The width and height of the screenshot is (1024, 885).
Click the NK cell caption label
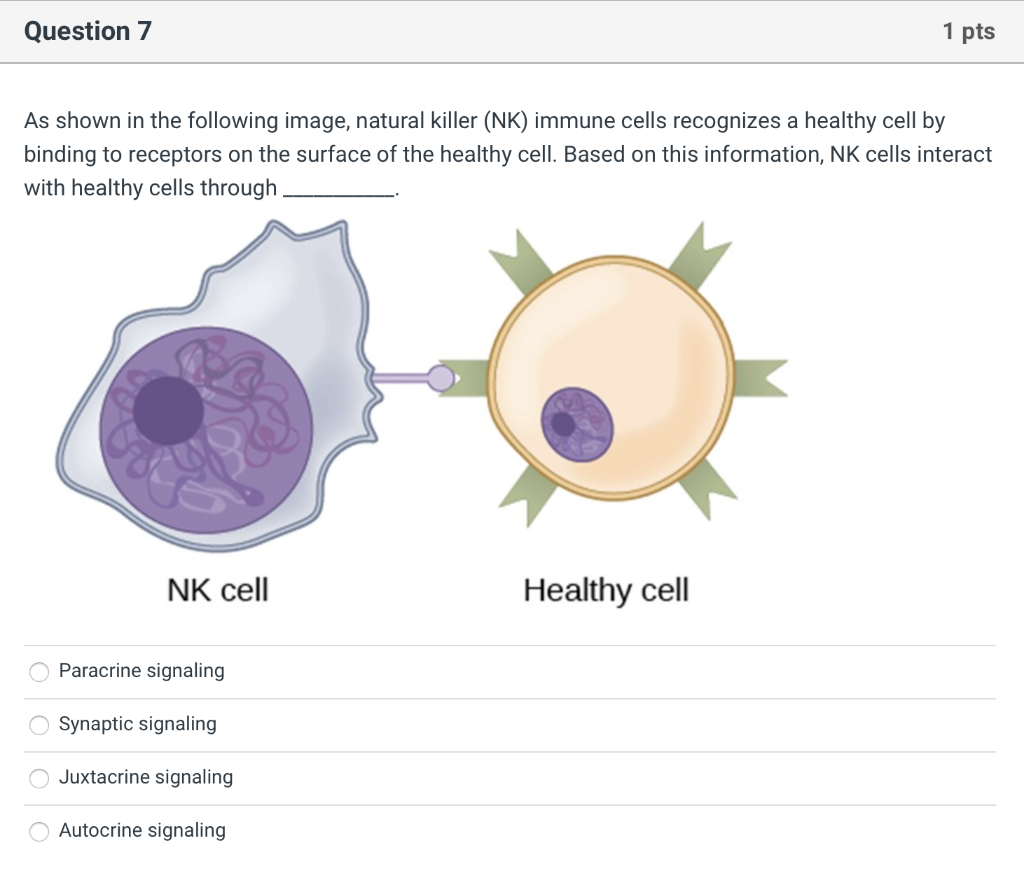tap(217, 590)
